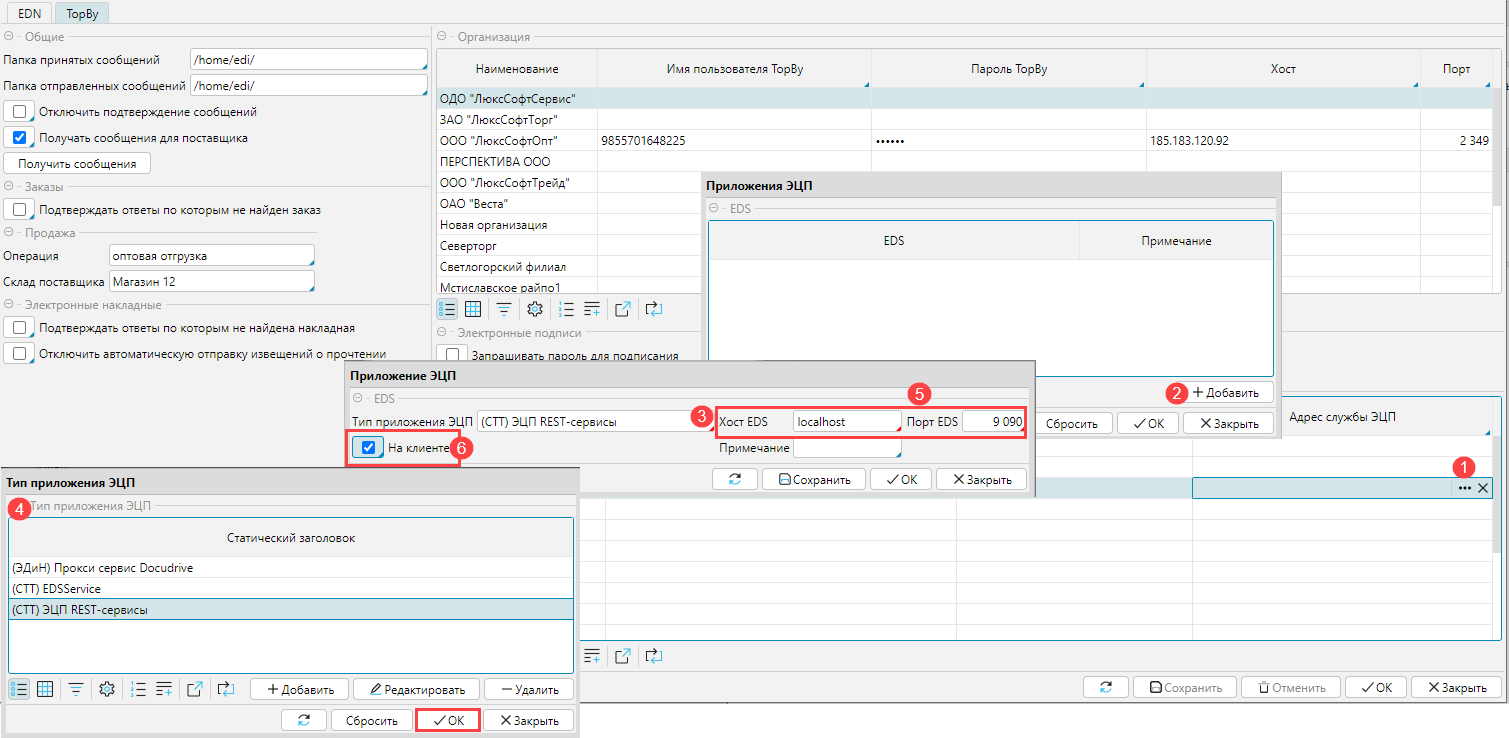
Task: Click the Хост EDS input field
Action: pos(846,422)
